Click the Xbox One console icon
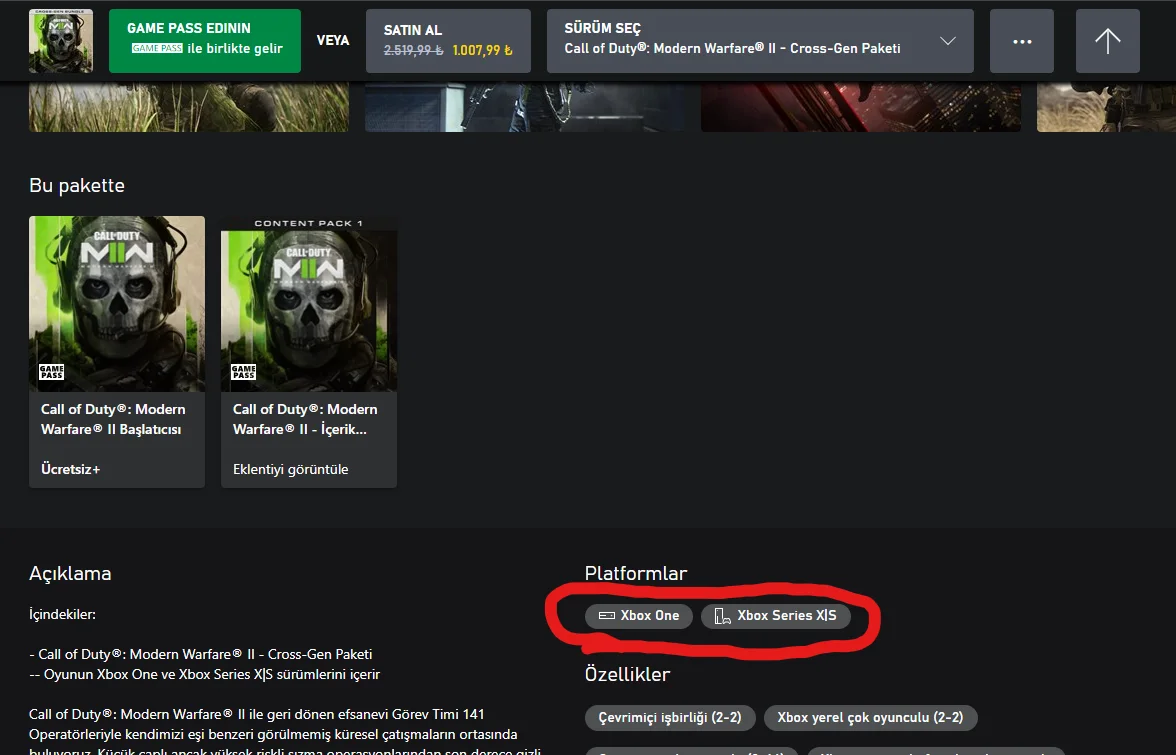This screenshot has height=755, width=1176. click(x=607, y=616)
